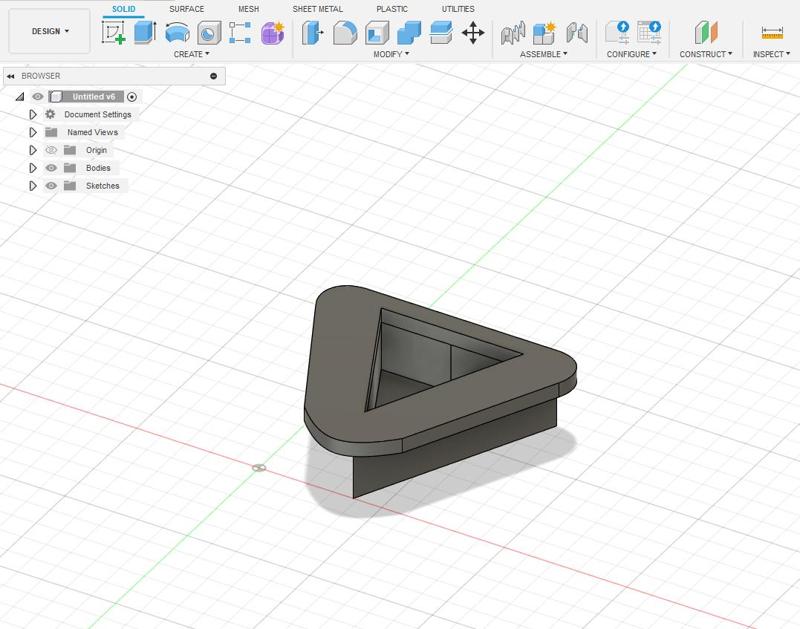Click the Measure ruler icon
Viewport: 800px width, 629px height.
772,32
